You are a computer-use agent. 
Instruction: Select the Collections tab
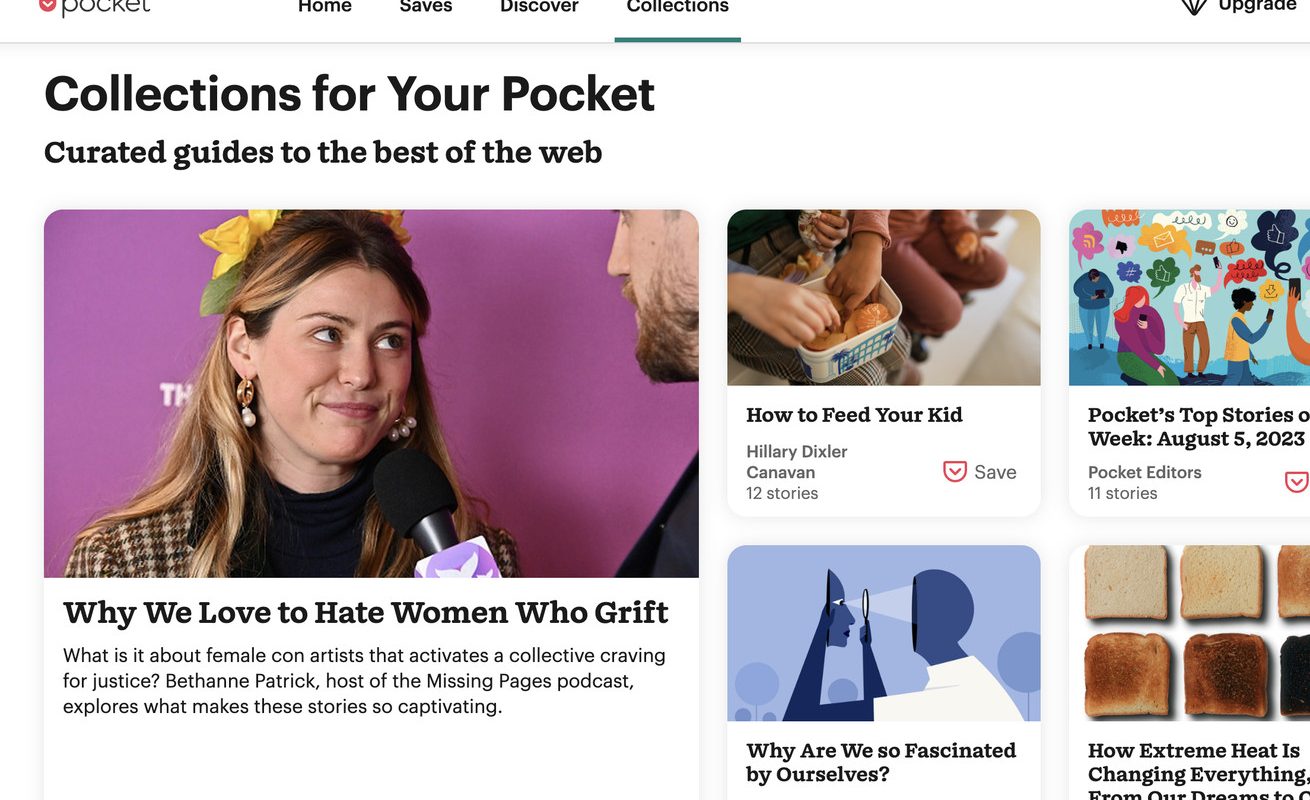click(x=678, y=7)
